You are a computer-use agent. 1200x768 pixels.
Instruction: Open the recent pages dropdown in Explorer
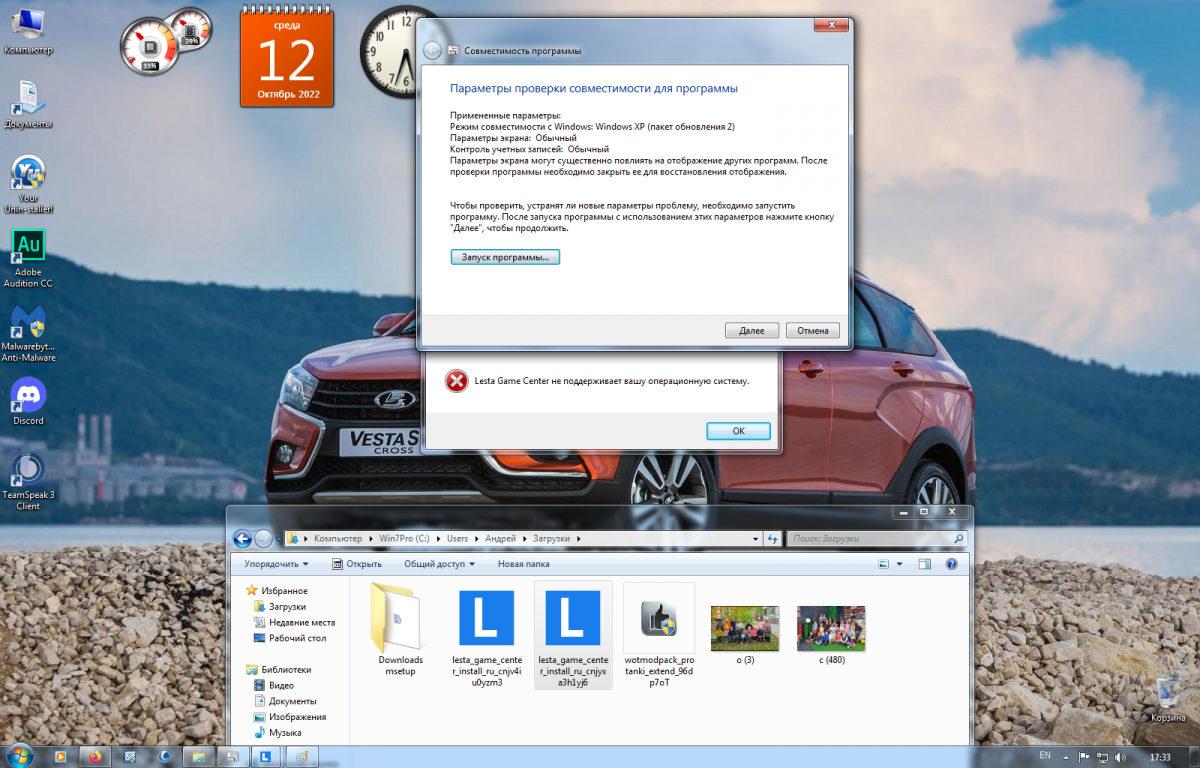pyautogui.click(x=277, y=539)
